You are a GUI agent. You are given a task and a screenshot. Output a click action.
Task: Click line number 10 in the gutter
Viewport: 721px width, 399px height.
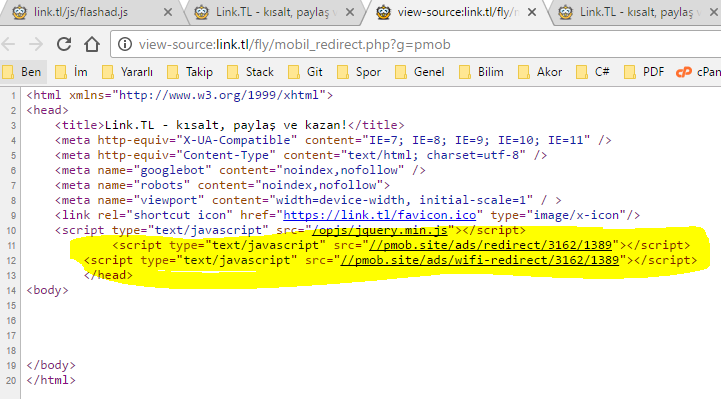click(11, 231)
